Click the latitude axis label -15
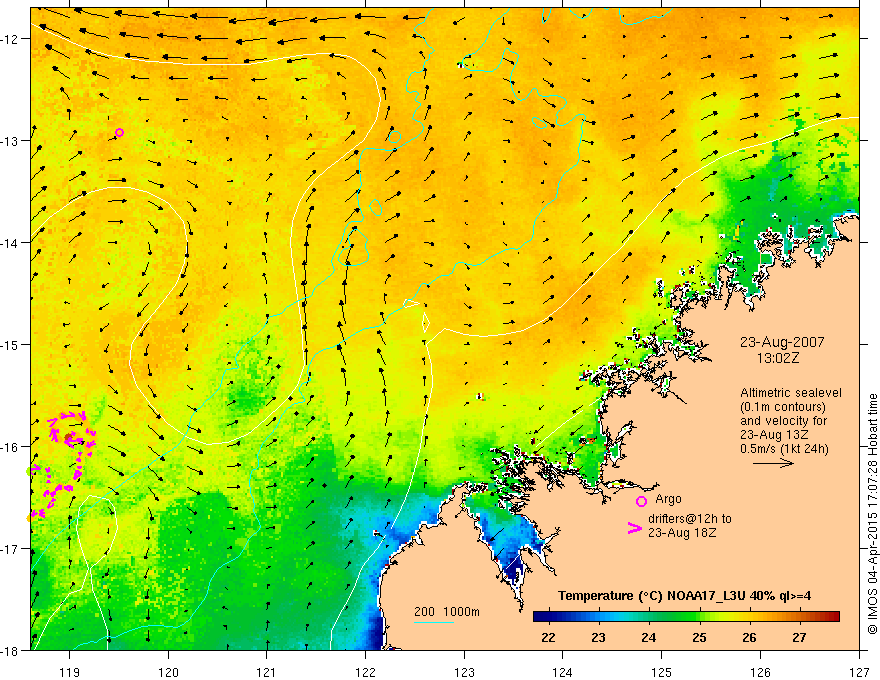 tap(11, 344)
